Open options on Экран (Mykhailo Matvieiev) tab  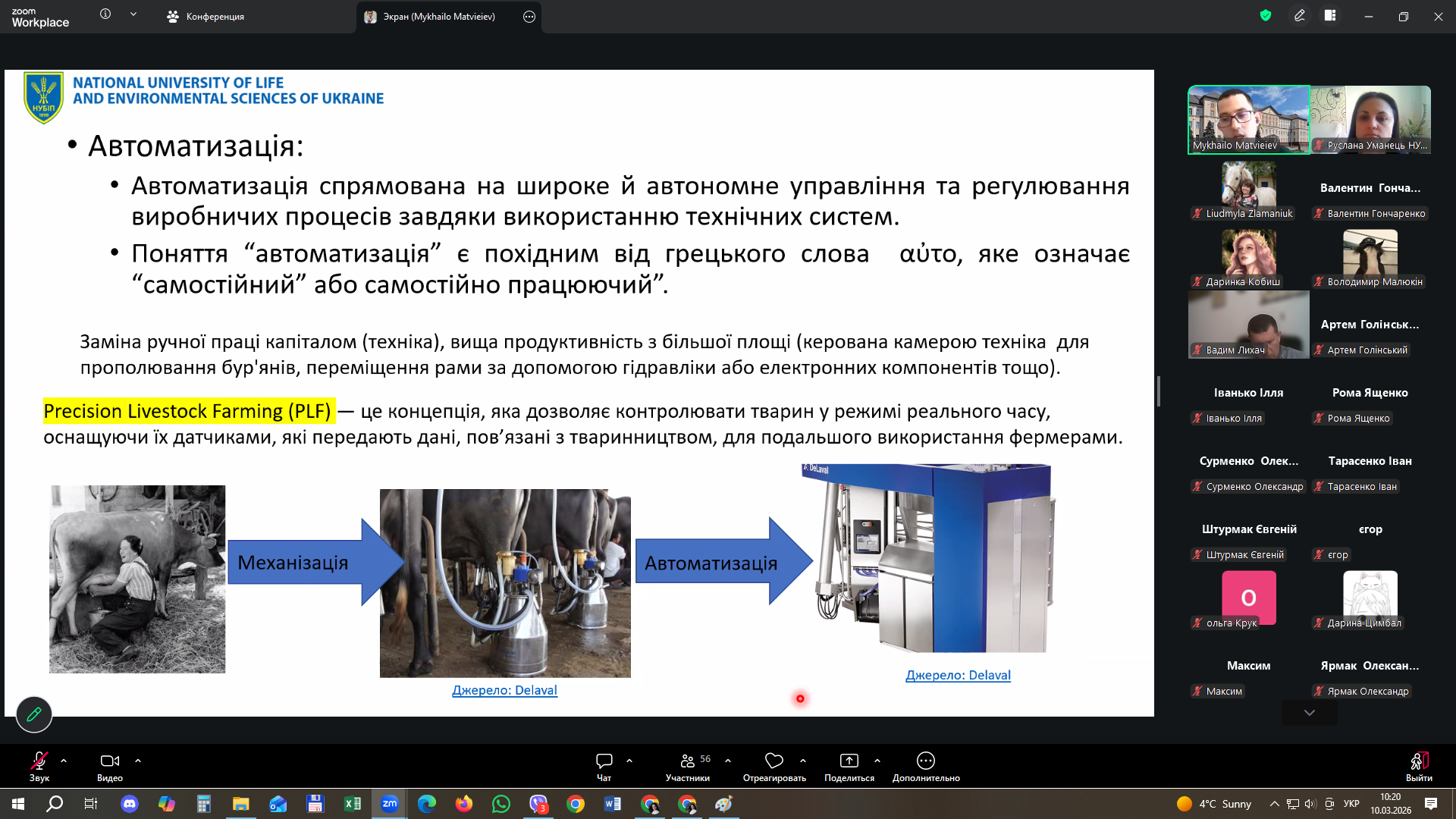tap(529, 17)
